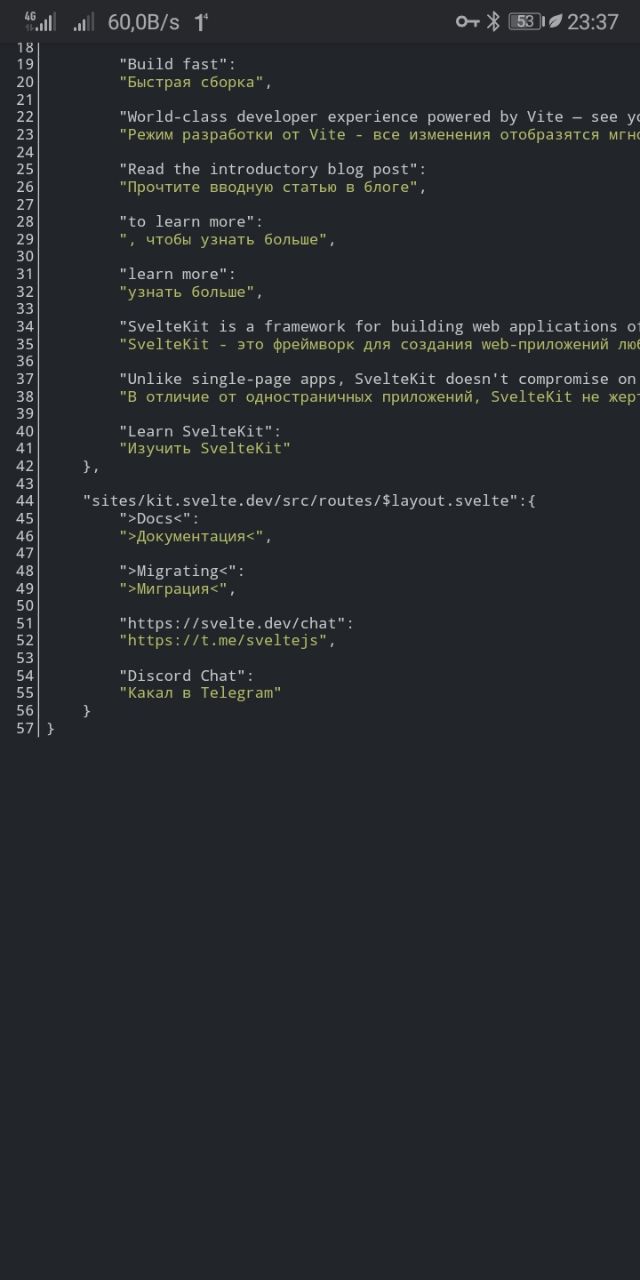Click line number 44 in the gutter

25,501
